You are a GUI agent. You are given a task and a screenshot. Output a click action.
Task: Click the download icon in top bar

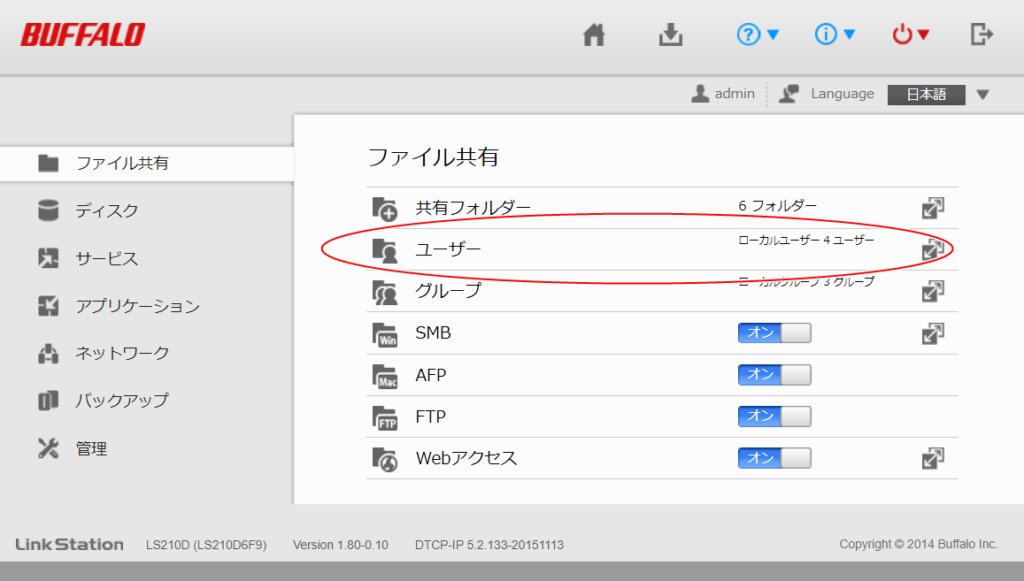[x=670, y=35]
